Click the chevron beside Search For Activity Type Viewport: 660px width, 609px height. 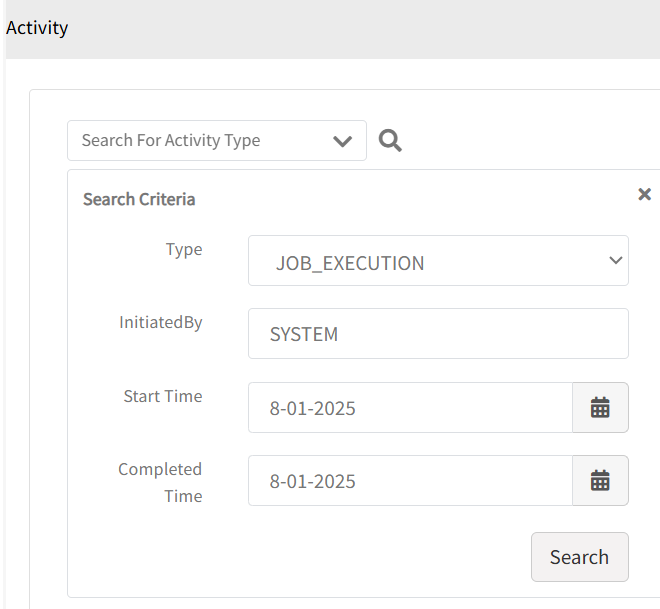tap(342, 141)
